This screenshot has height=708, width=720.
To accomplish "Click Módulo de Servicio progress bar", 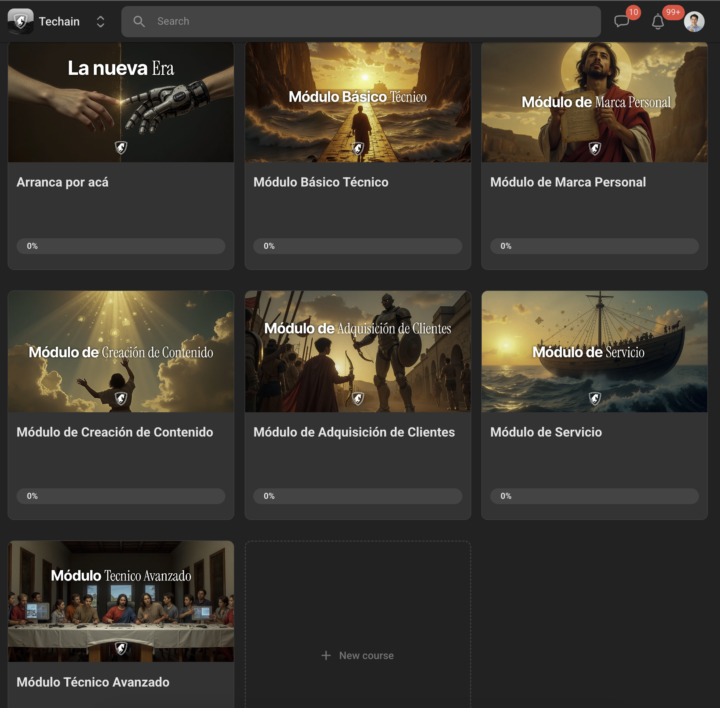I will coord(595,496).
